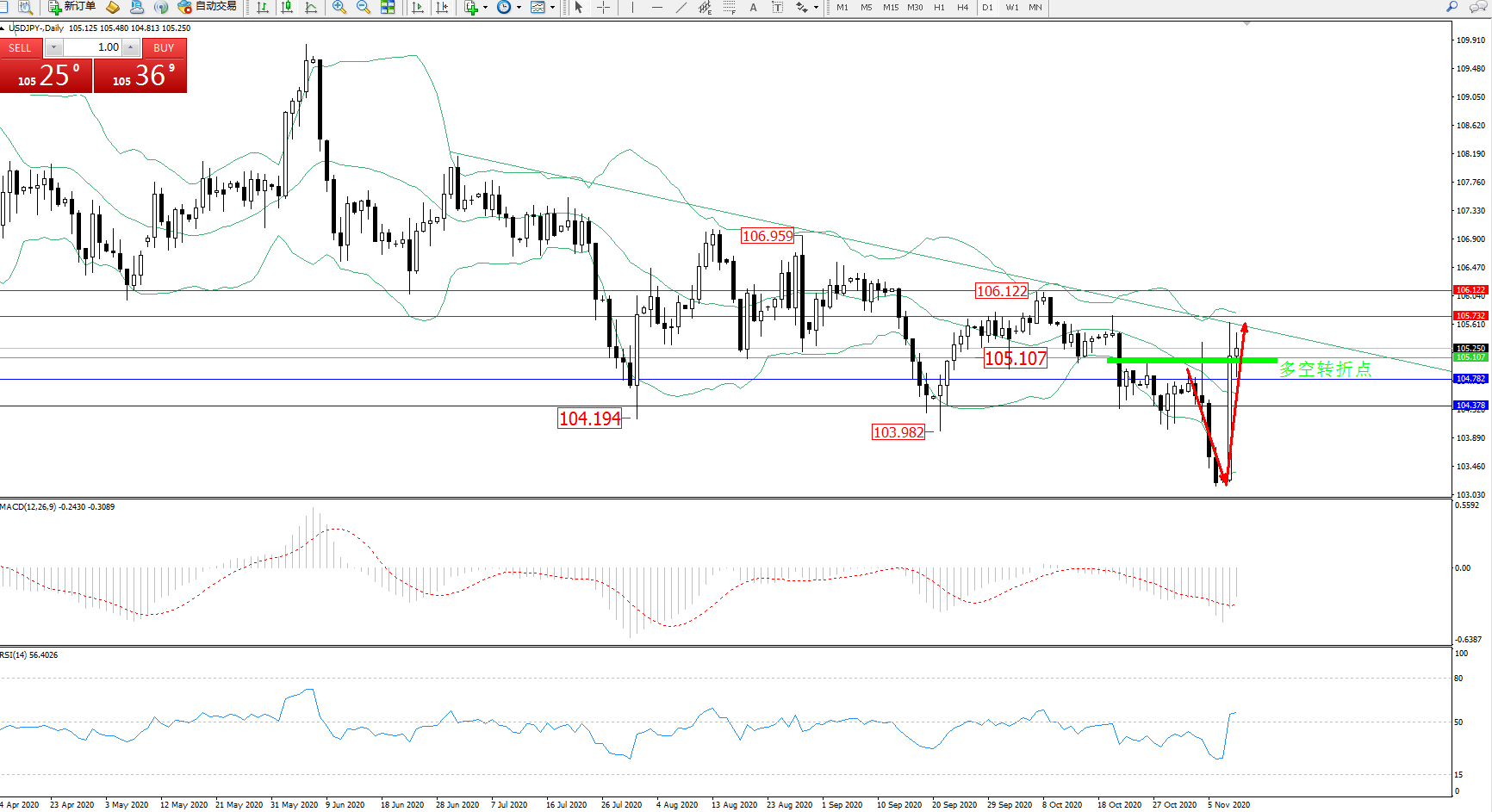Click the lot volume field showing 1.00

click(x=93, y=47)
